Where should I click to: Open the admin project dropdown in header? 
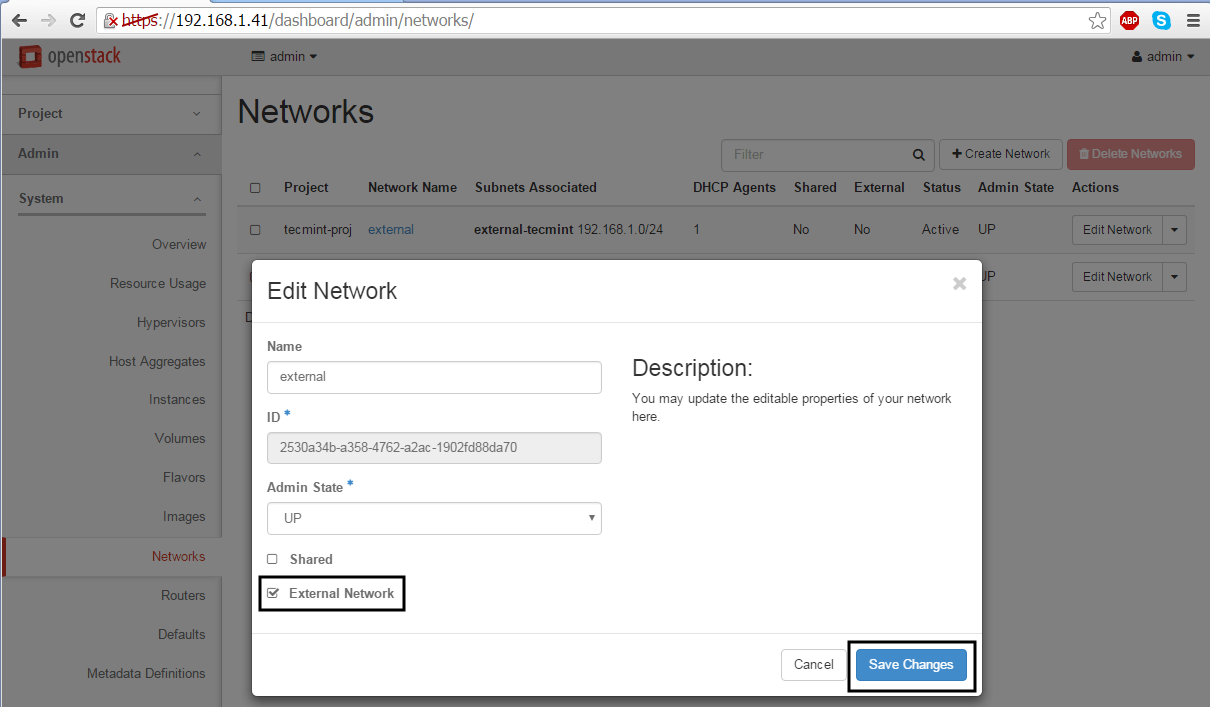285,57
